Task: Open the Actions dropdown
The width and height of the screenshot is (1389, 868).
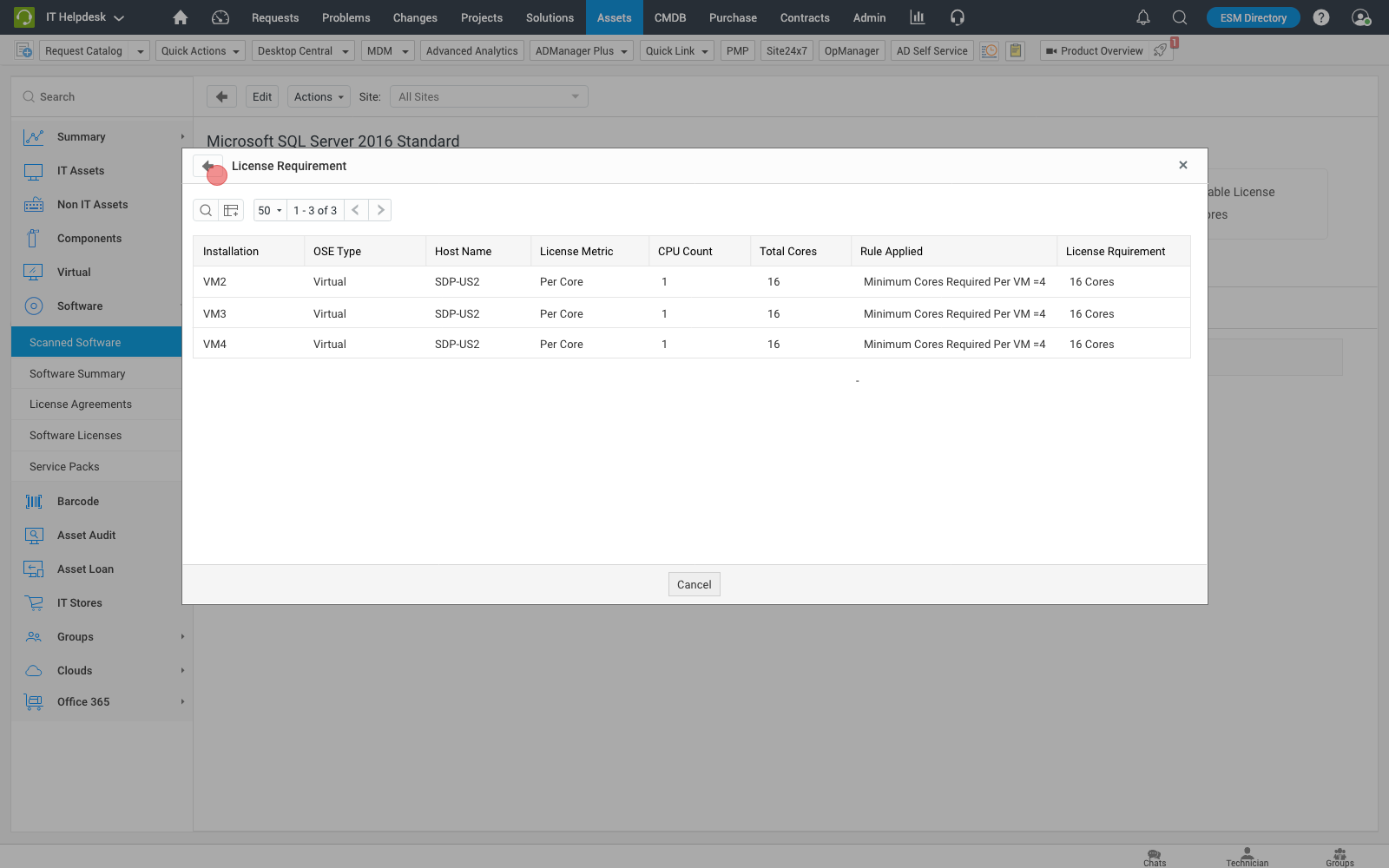Action: tap(319, 96)
